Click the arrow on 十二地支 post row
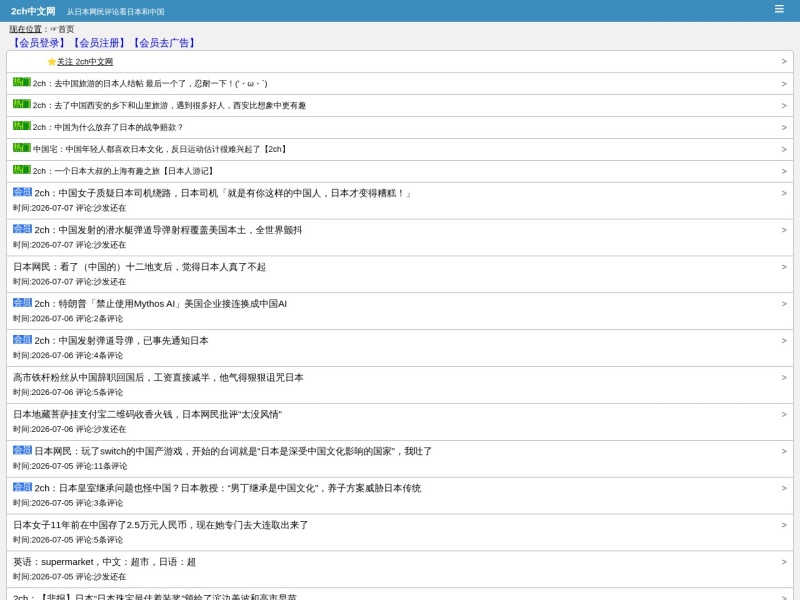The width and height of the screenshot is (800, 600). pyautogui.click(x=784, y=267)
